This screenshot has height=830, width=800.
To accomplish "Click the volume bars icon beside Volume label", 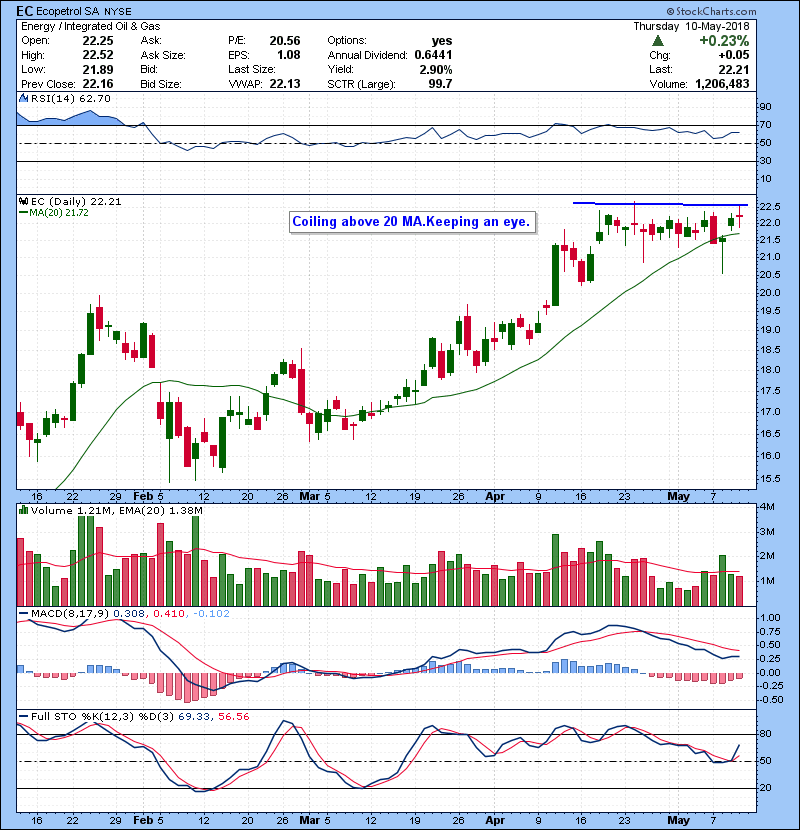I will click(x=23, y=510).
